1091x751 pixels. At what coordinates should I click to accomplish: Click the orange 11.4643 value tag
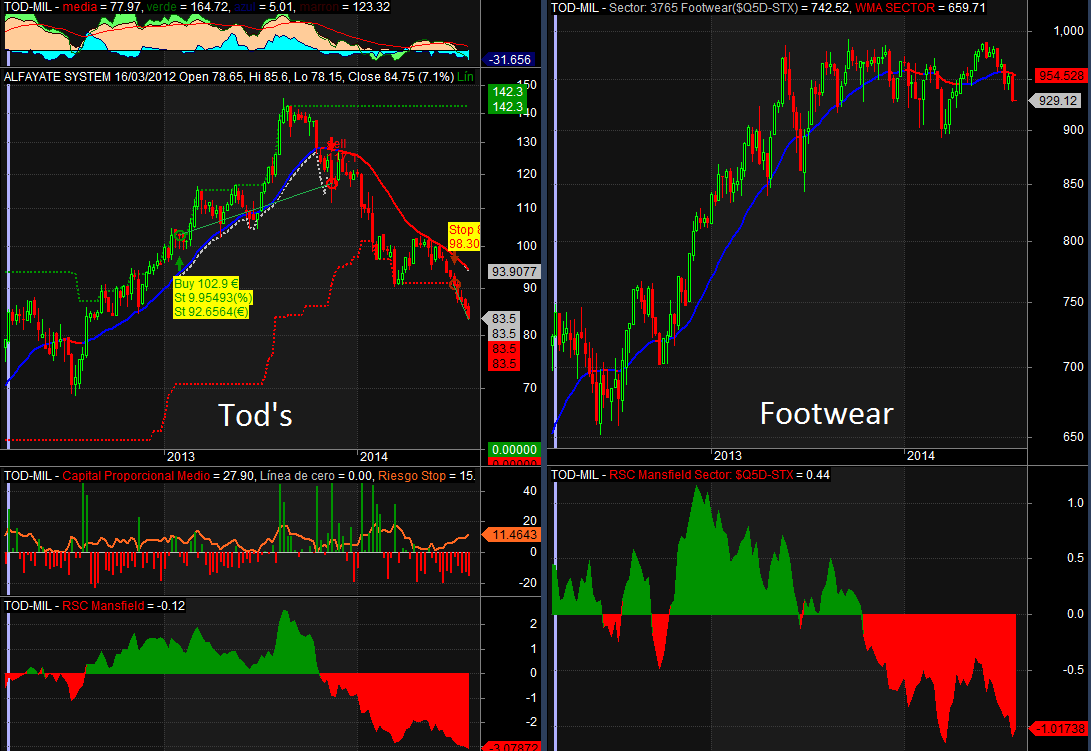(515, 536)
